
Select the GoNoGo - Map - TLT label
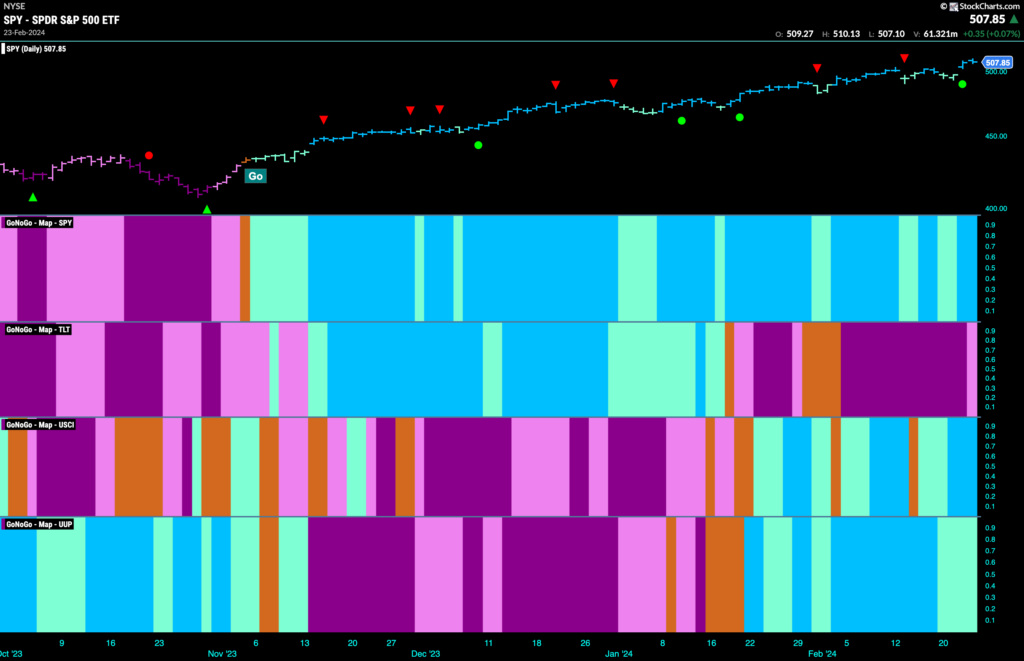pos(37,329)
